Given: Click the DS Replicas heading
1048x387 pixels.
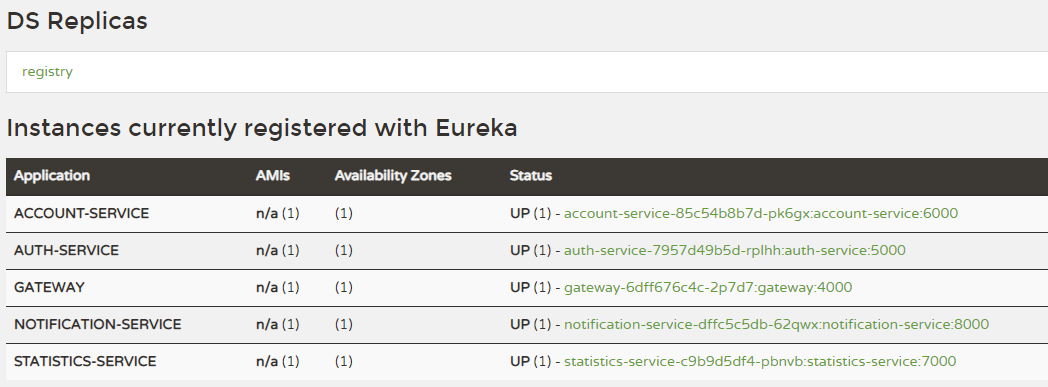Looking at the screenshot, I should click(77, 21).
